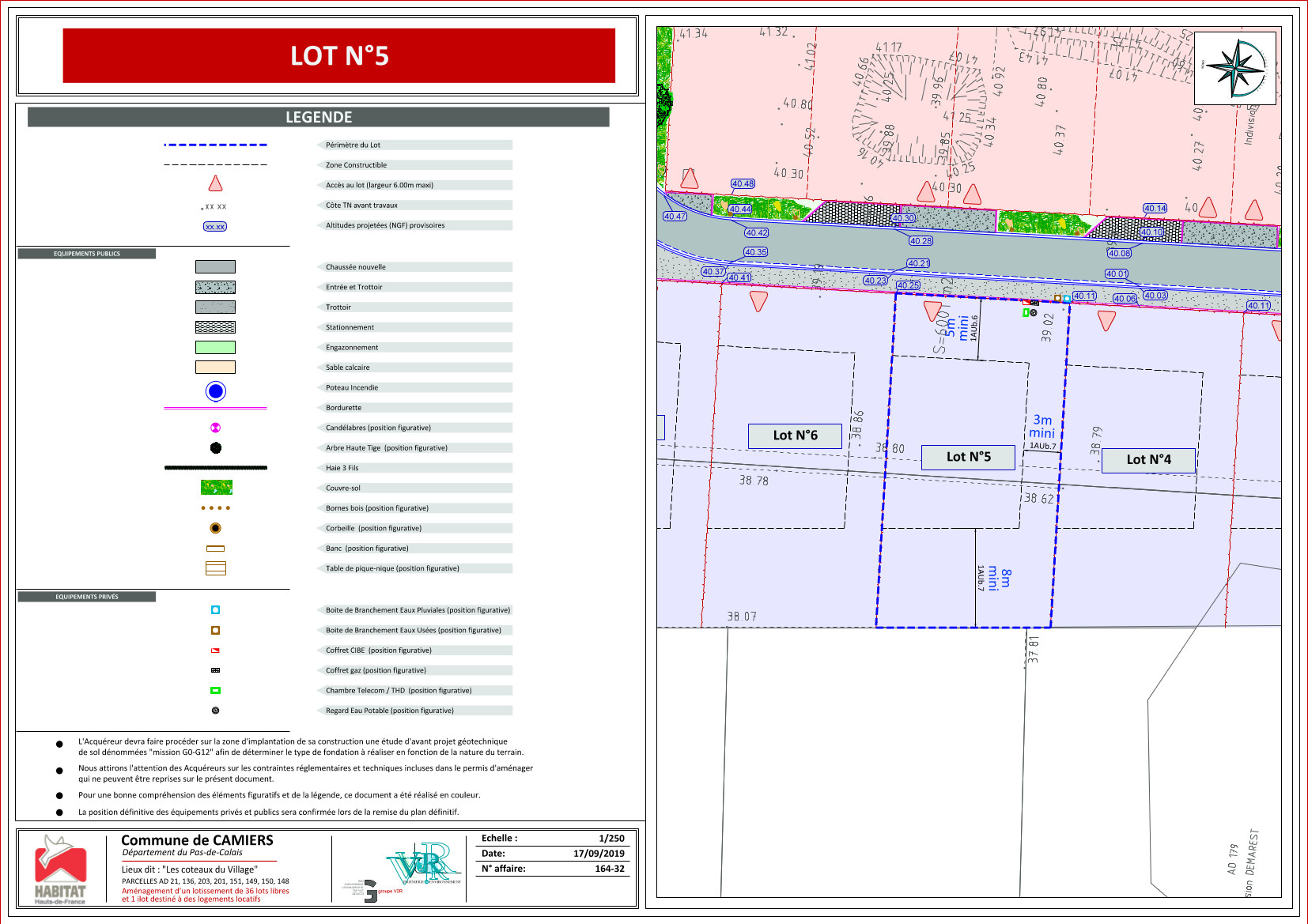Click the blue Poteau Incendie circle symbol

[215, 391]
